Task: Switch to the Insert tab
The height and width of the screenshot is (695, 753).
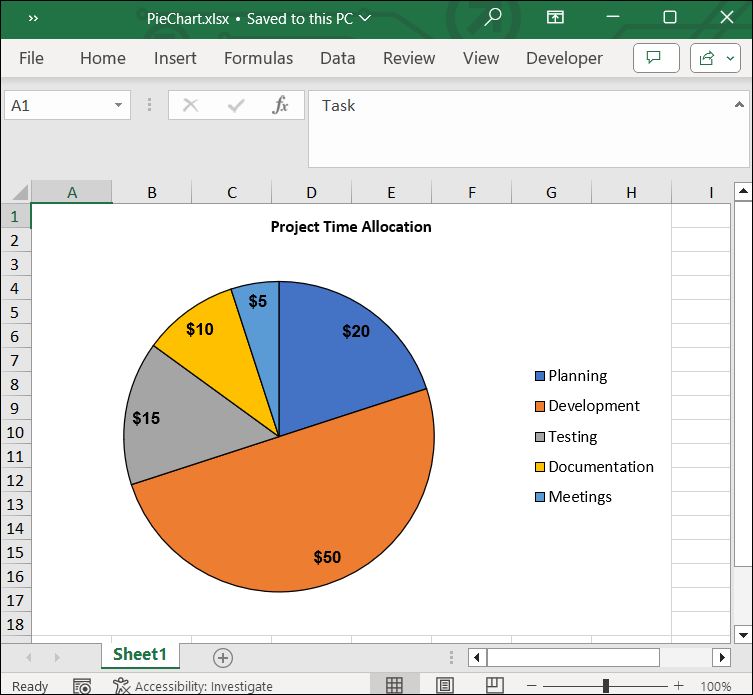Action: click(175, 58)
